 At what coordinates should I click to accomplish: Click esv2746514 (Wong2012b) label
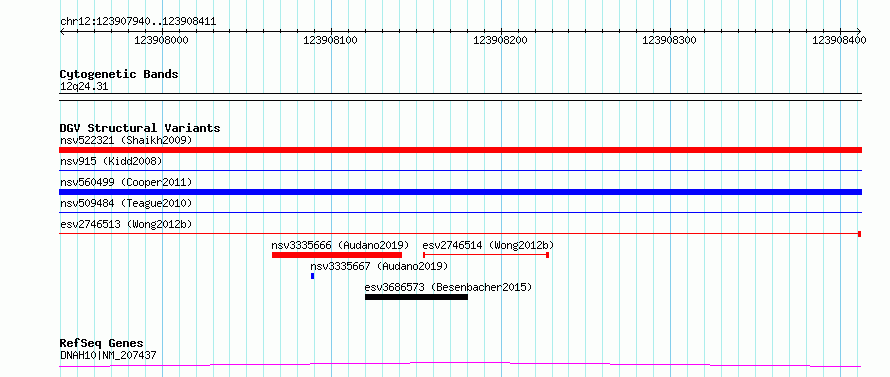pyautogui.click(x=488, y=245)
